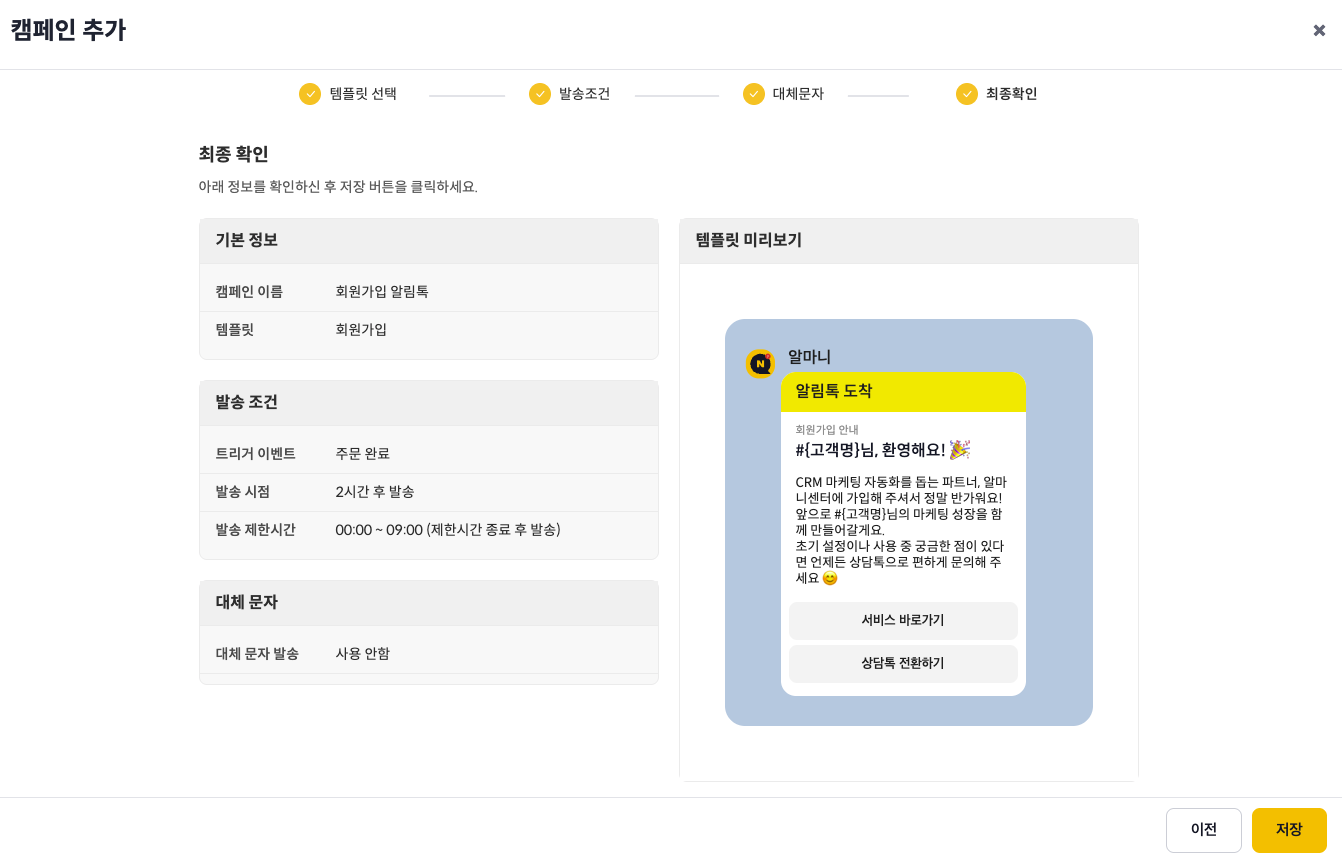Click the 기본 정보 section header

[x=429, y=241]
